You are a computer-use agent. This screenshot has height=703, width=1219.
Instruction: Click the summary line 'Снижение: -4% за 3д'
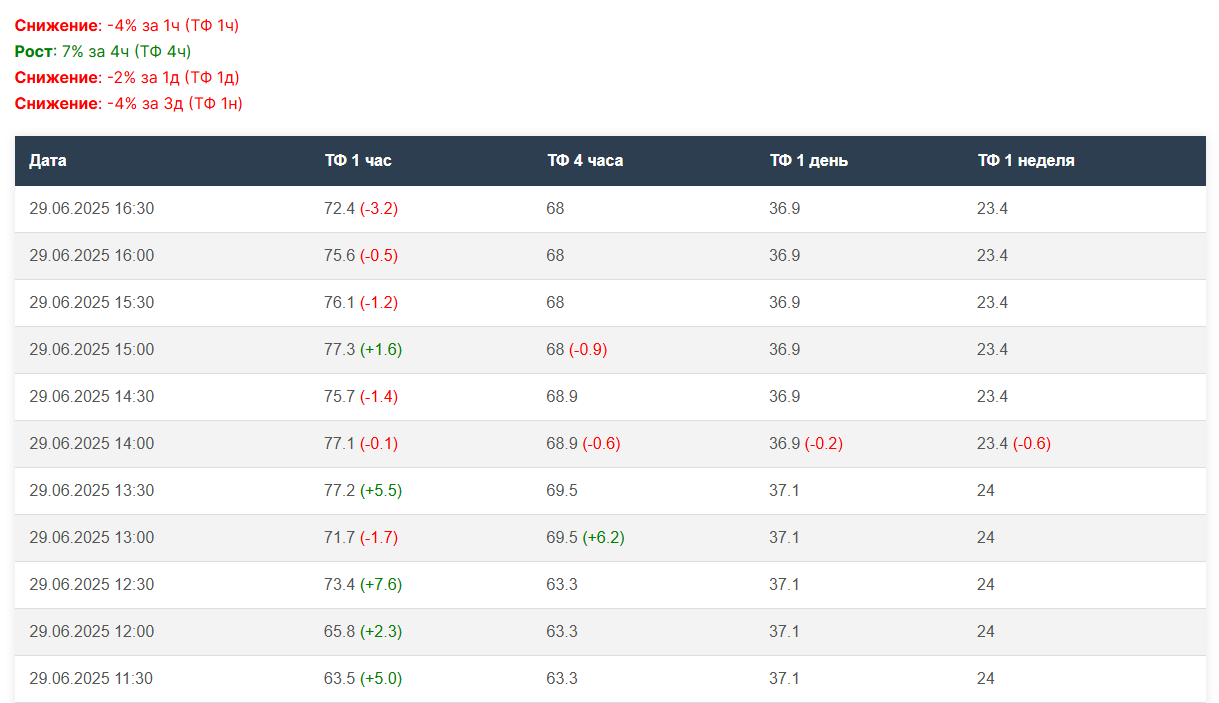129,103
